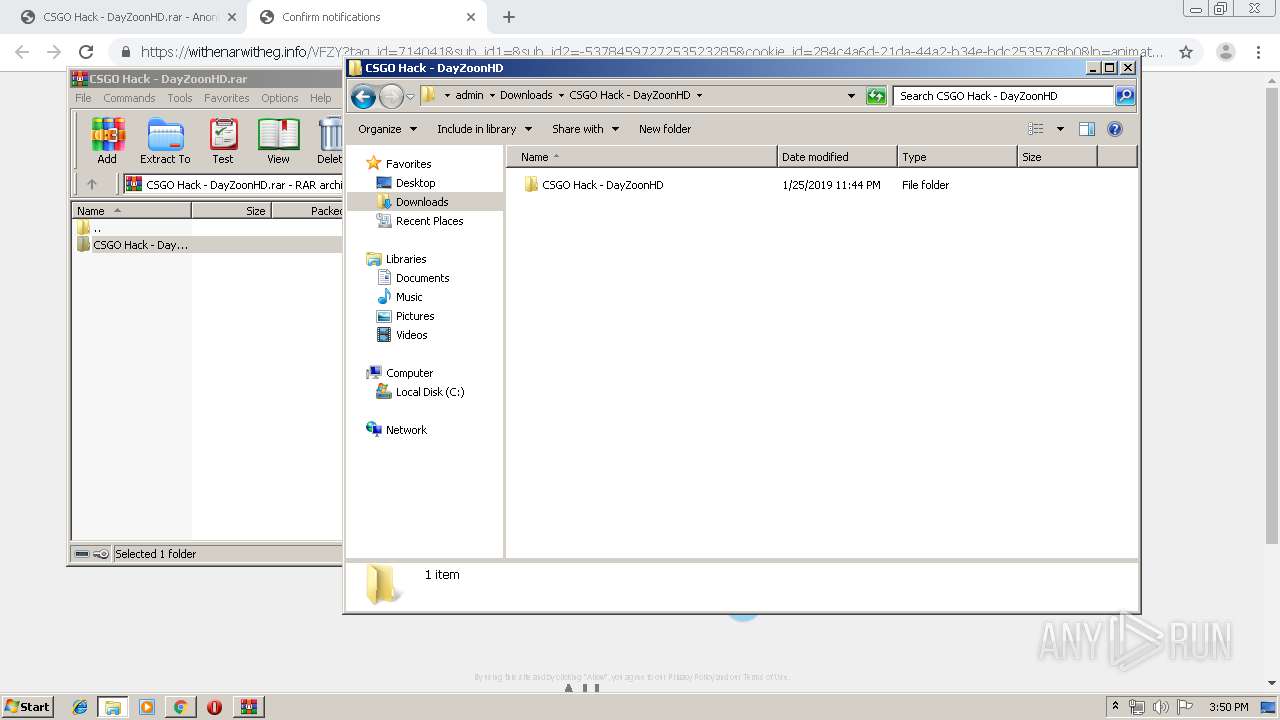Click the Action Center flag tray icon
The width and height of the screenshot is (1280, 720).
click(1185, 707)
